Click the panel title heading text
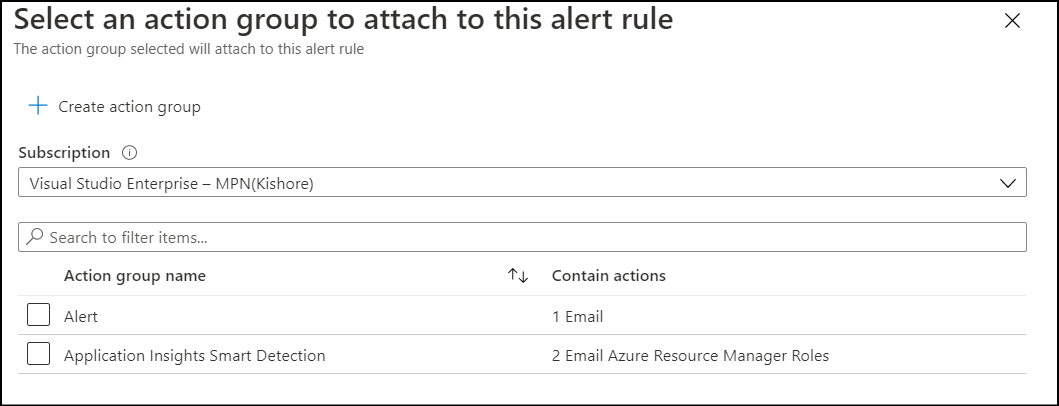This screenshot has height=406, width=1059. click(343, 19)
